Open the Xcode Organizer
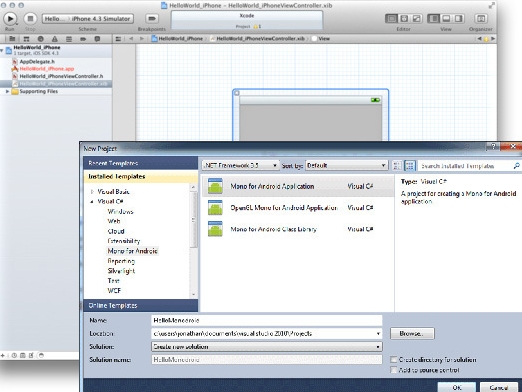 [x=481, y=19]
